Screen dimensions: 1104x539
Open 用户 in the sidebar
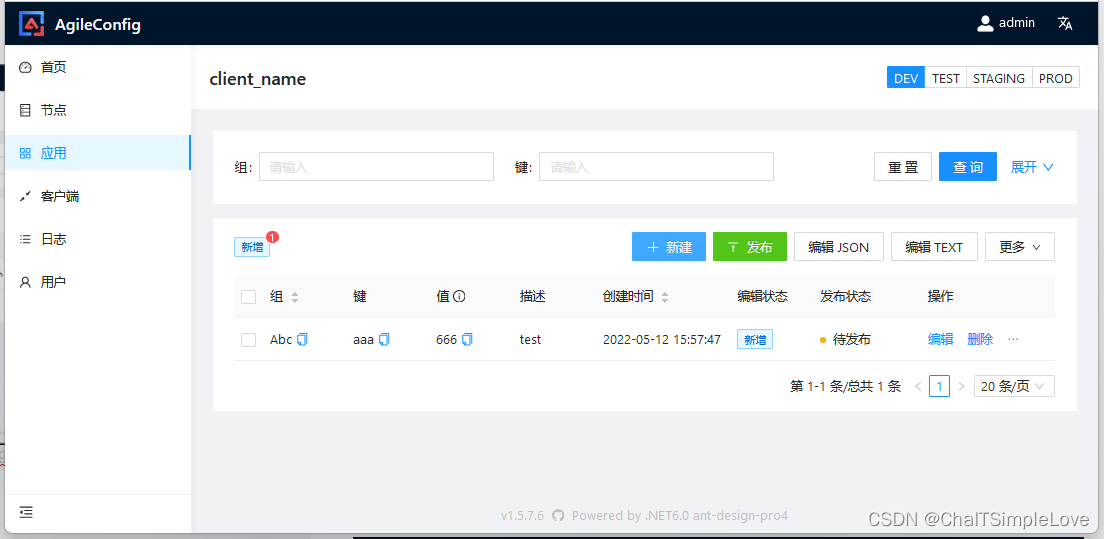[x=98, y=282]
